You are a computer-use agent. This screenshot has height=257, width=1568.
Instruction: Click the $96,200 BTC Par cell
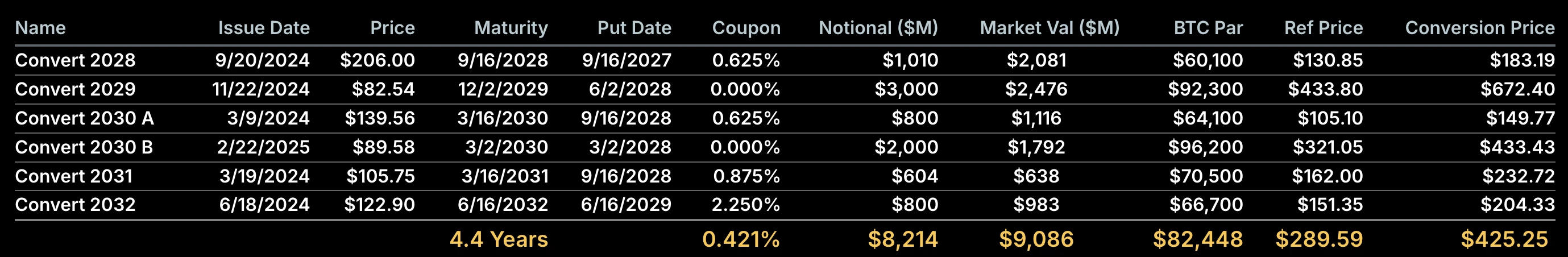click(1205, 147)
